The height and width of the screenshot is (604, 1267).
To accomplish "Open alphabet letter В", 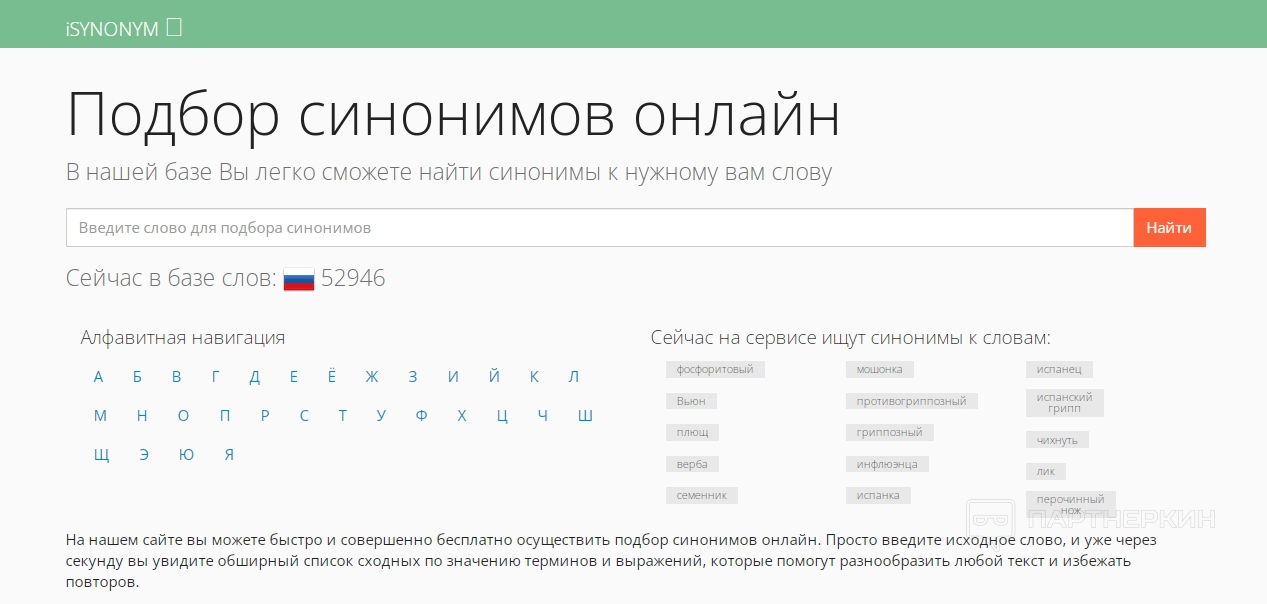I will (176, 377).
